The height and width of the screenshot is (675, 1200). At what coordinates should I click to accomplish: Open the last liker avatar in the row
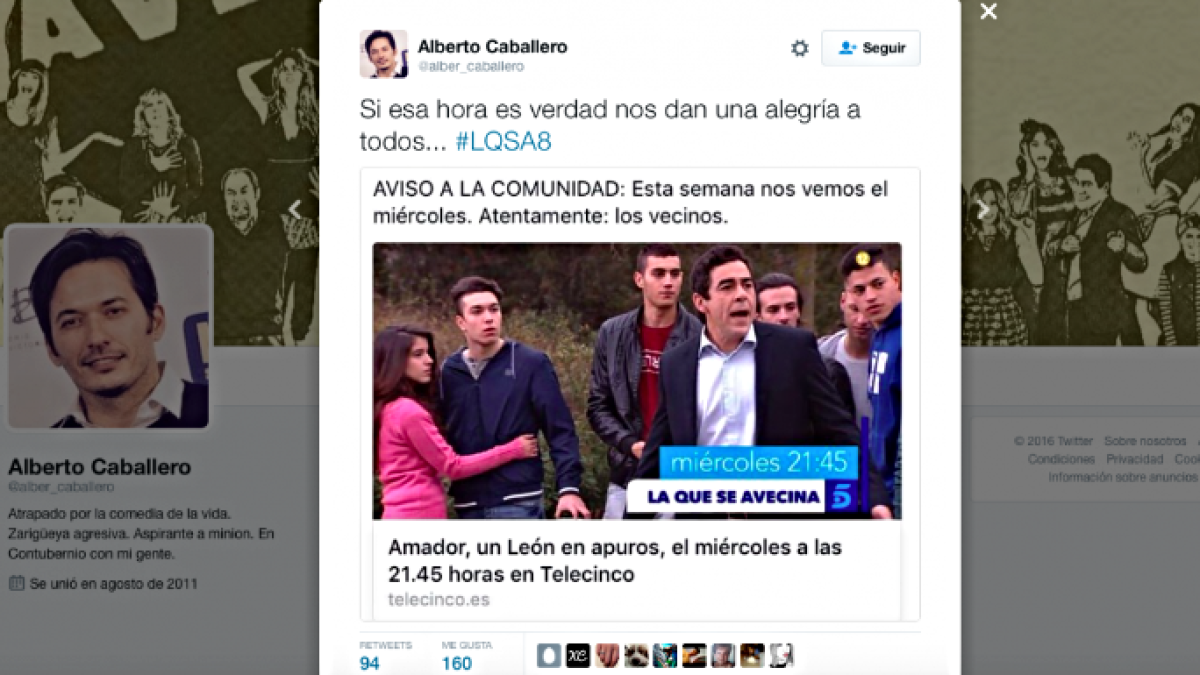(x=781, y=655)
